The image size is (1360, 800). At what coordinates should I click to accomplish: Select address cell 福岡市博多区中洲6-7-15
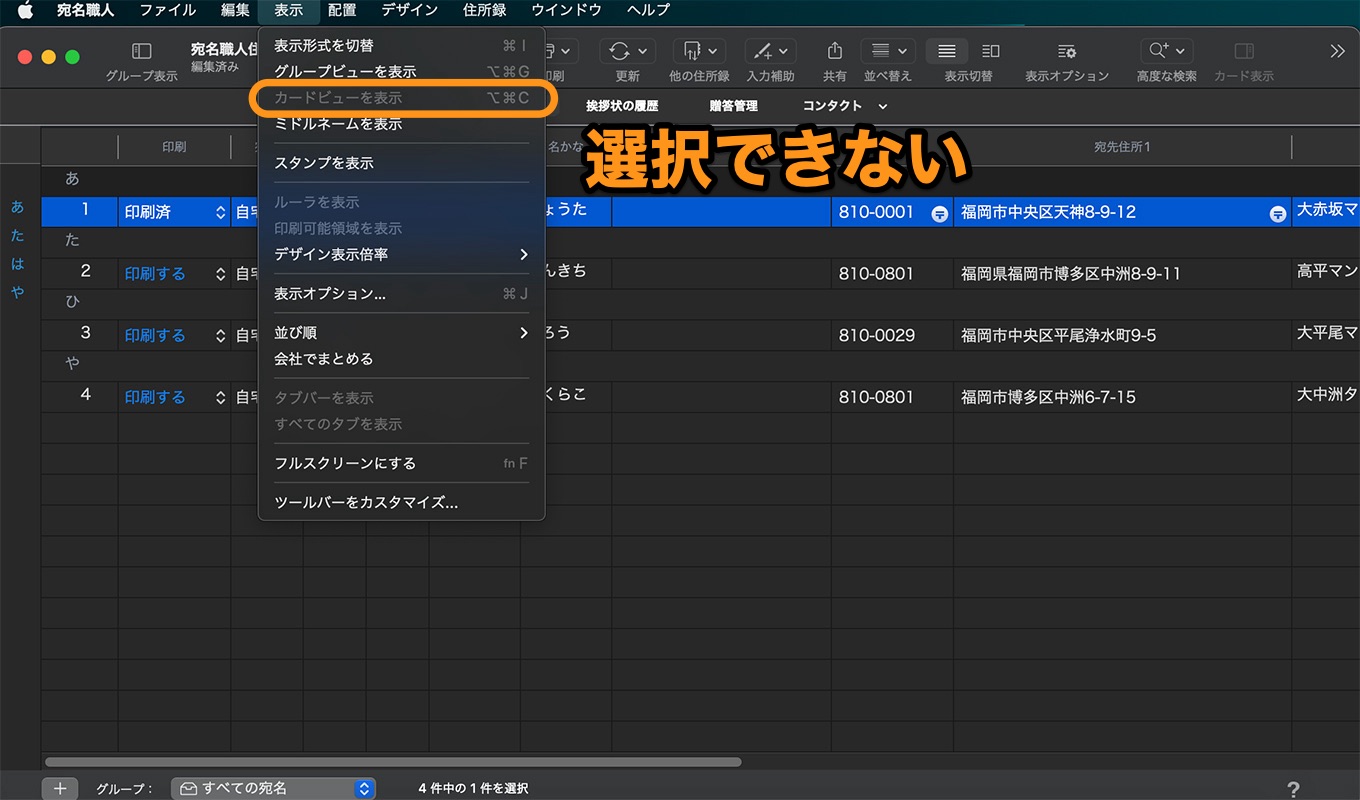(1122, 397)
